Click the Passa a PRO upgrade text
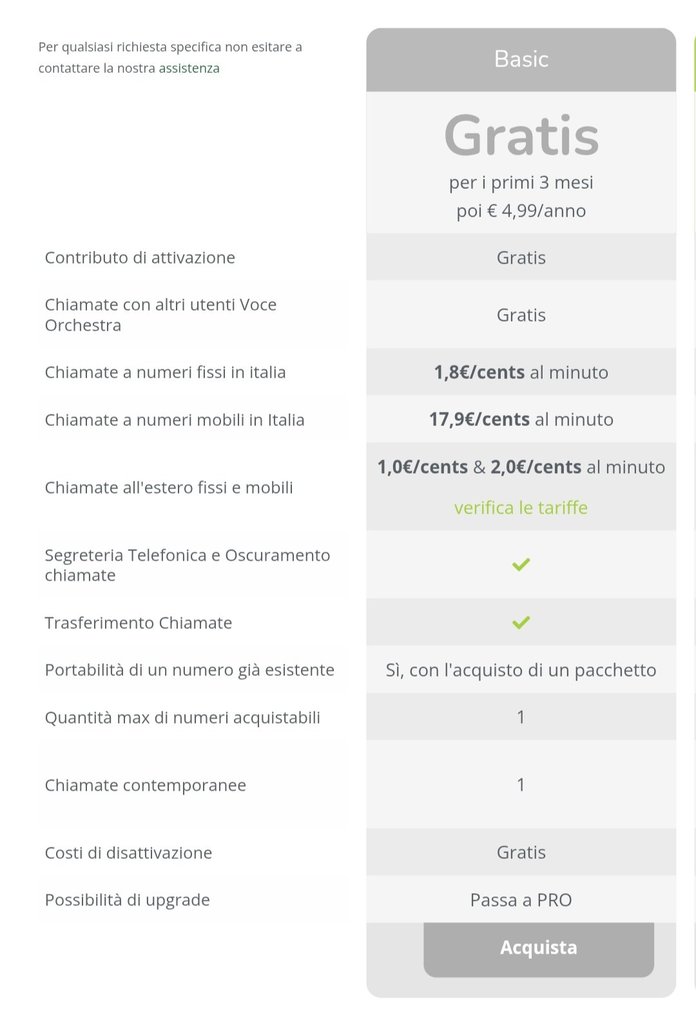Screen dimensions: 696x1024 tap(521, 900)
